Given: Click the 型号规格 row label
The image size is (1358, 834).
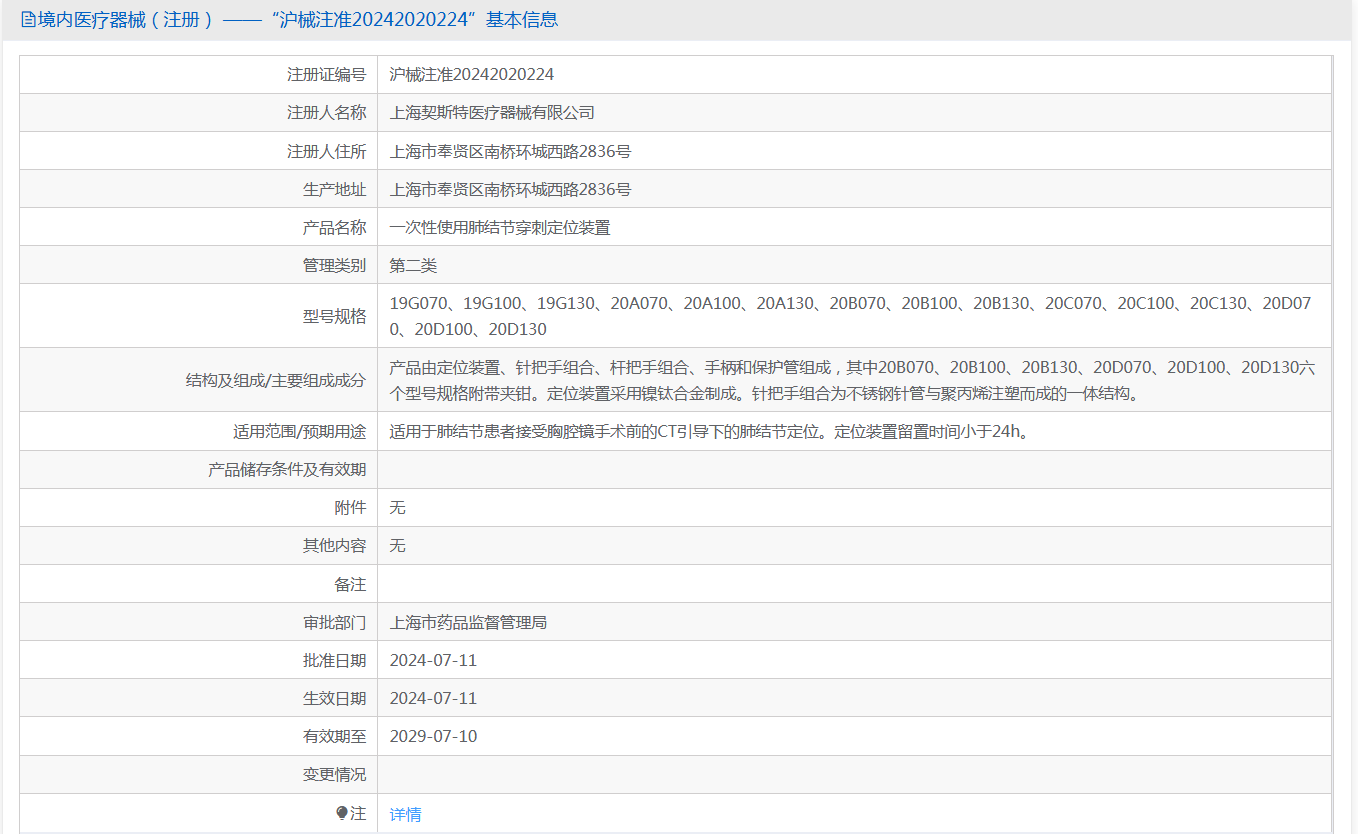Looking at the screenshot, I should (x=334, y=316).
